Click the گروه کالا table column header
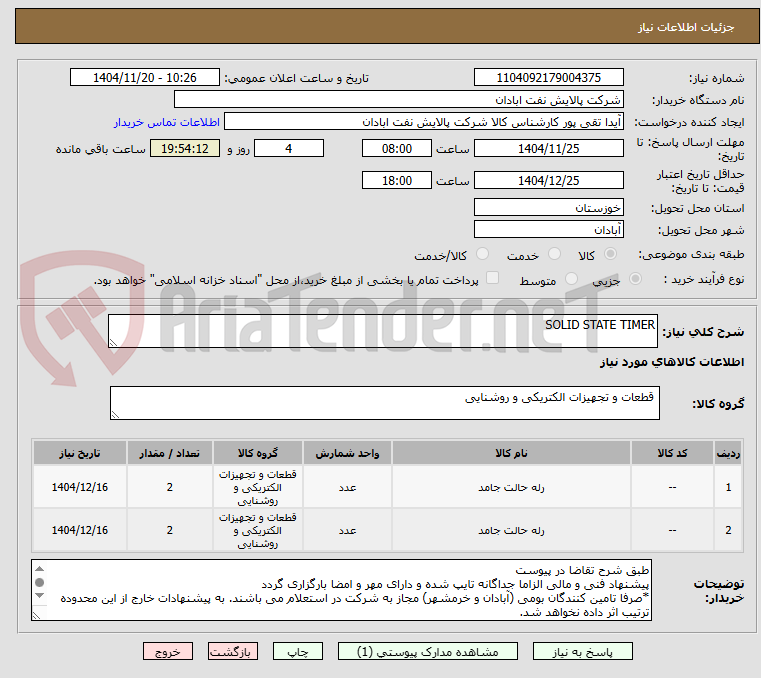 [x=257, y=453]
